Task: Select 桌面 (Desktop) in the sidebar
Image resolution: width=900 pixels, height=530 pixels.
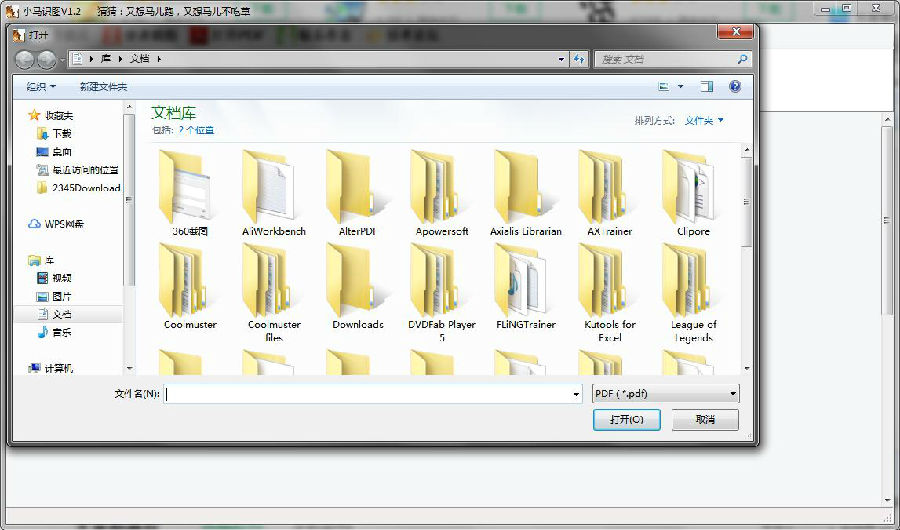Action: (x=61, y=152)
